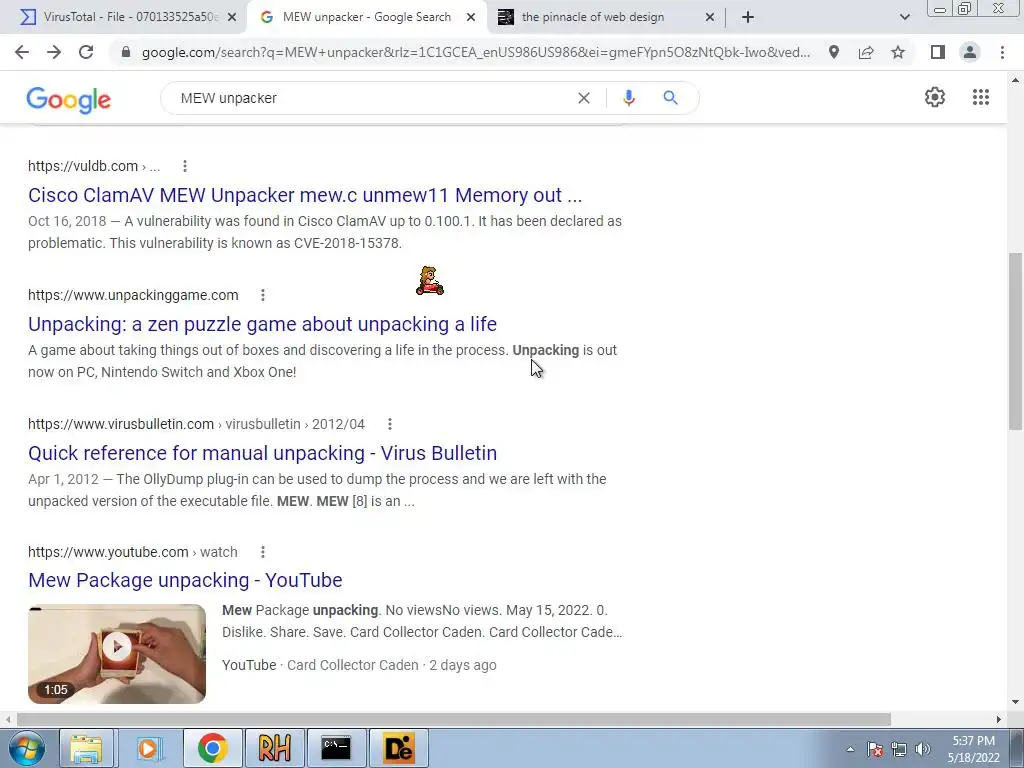Expand the tab search dropdown arrow
The width and height of the screenshot is (1024, 768).
pos(904,18)
